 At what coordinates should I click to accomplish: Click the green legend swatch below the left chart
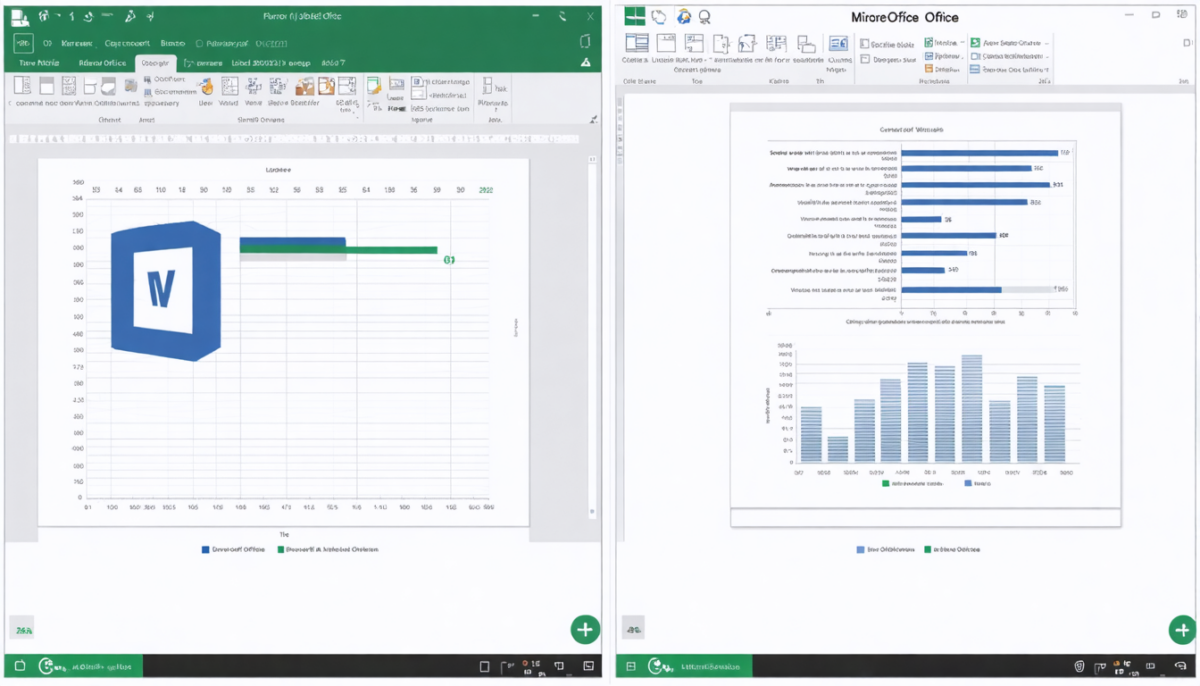280,549
